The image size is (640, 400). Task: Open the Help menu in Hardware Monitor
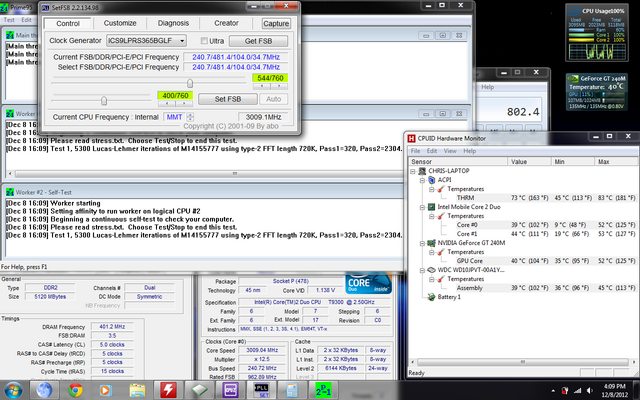click(469, 151)
